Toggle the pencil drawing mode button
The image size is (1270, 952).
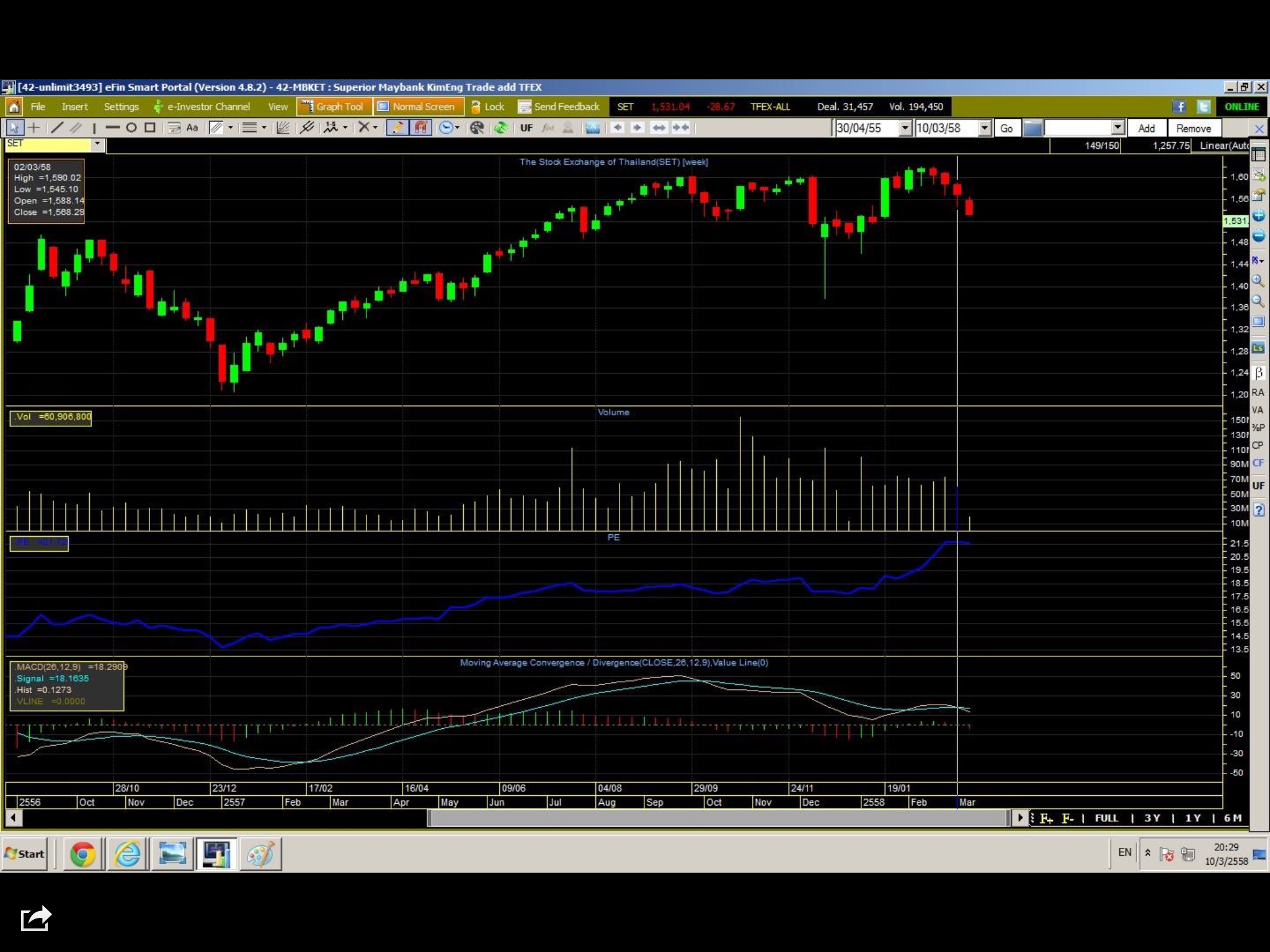pyautogui.click(x=397, y=128)
